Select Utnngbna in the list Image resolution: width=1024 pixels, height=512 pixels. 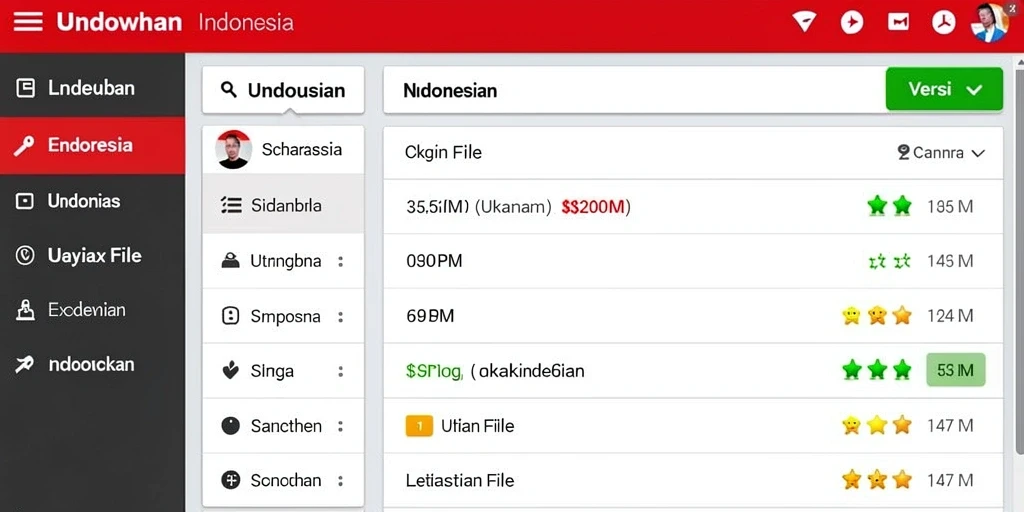pos(283,261)
